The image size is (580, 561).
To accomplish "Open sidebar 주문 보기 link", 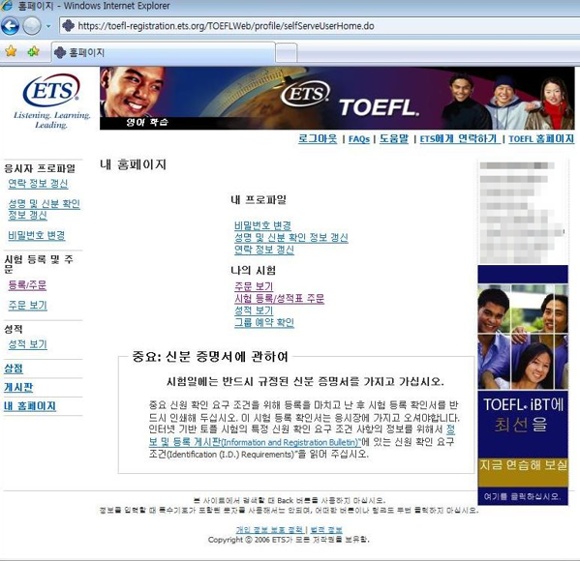I will pos(28,305).
